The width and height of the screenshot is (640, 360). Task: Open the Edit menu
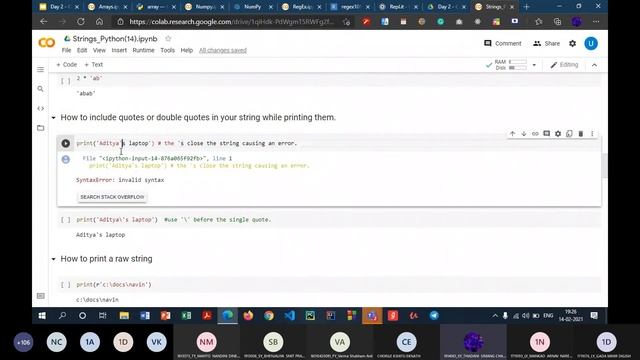82,50
